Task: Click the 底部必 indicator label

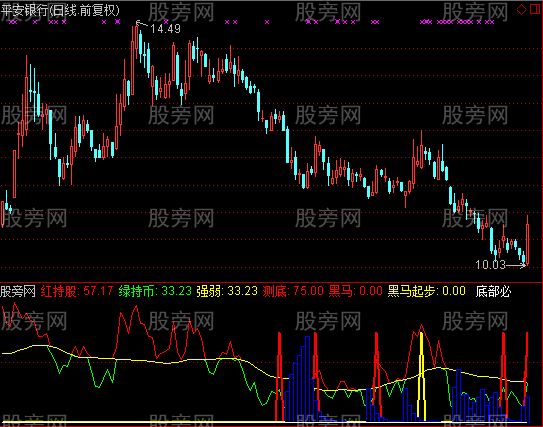Action: pos(493,291)
